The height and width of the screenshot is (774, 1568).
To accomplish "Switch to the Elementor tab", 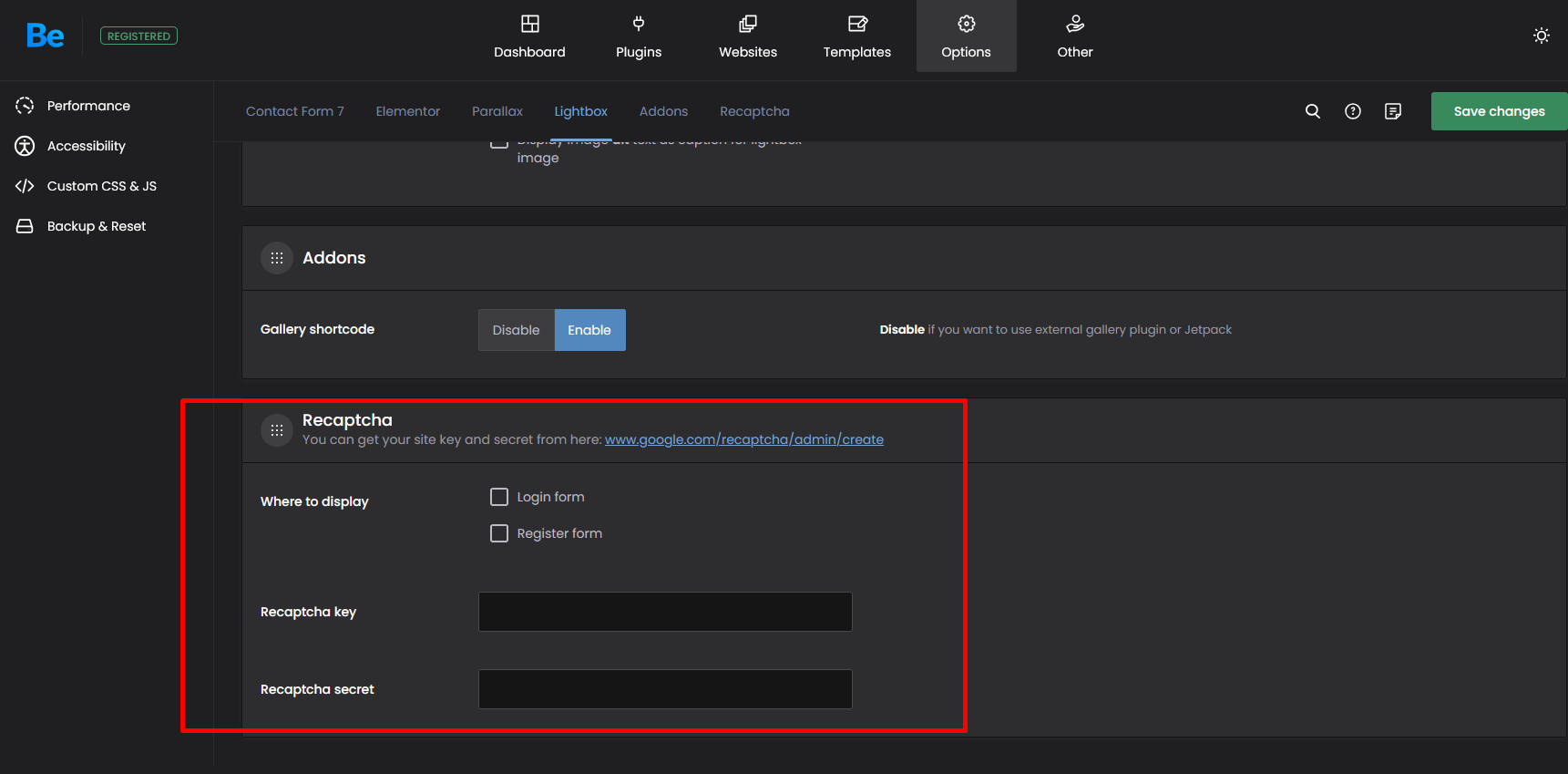I will click(407, 111).
